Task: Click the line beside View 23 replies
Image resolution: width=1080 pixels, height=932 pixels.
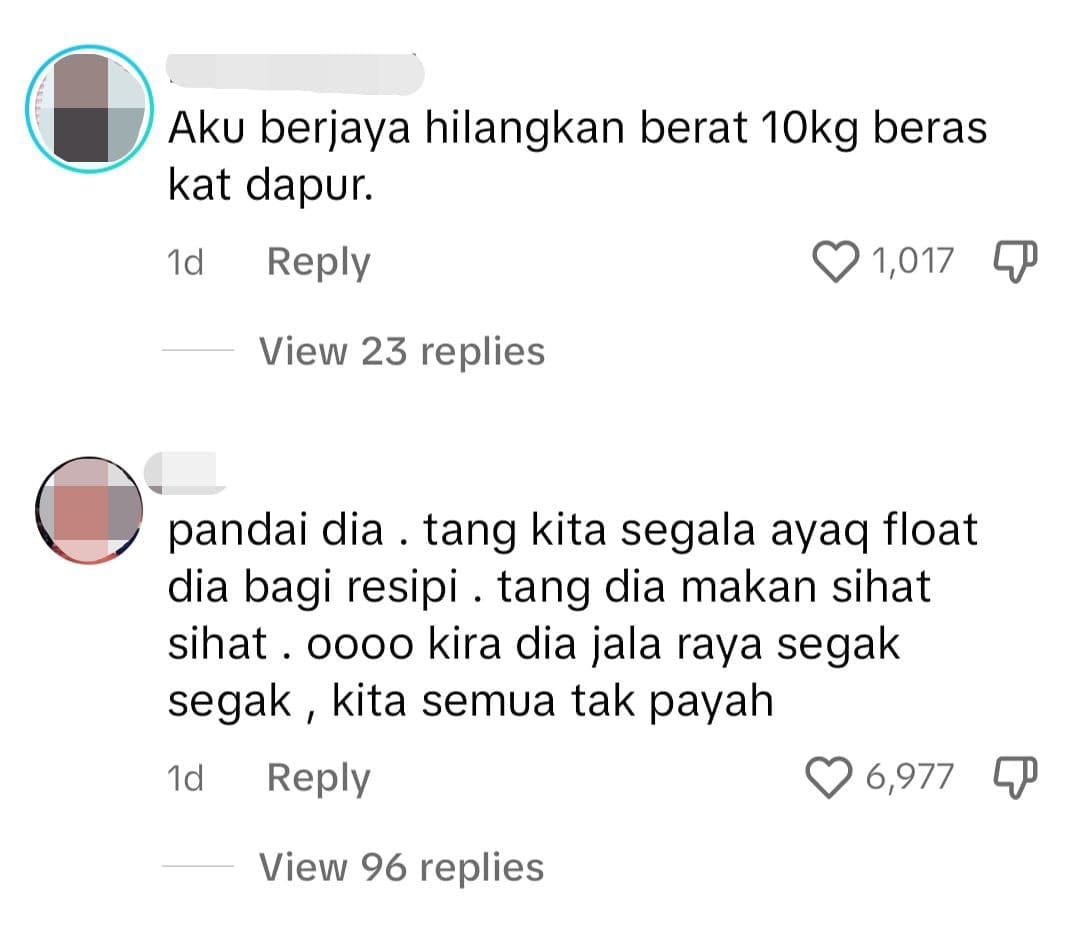Action: click(x=198, y=351)
